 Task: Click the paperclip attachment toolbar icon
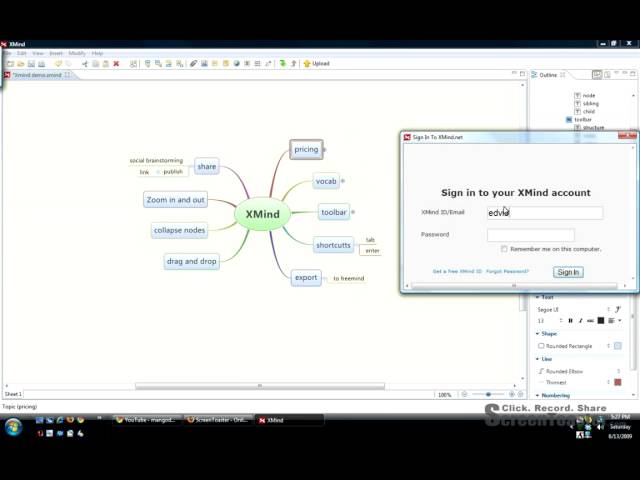pos(193,64)
